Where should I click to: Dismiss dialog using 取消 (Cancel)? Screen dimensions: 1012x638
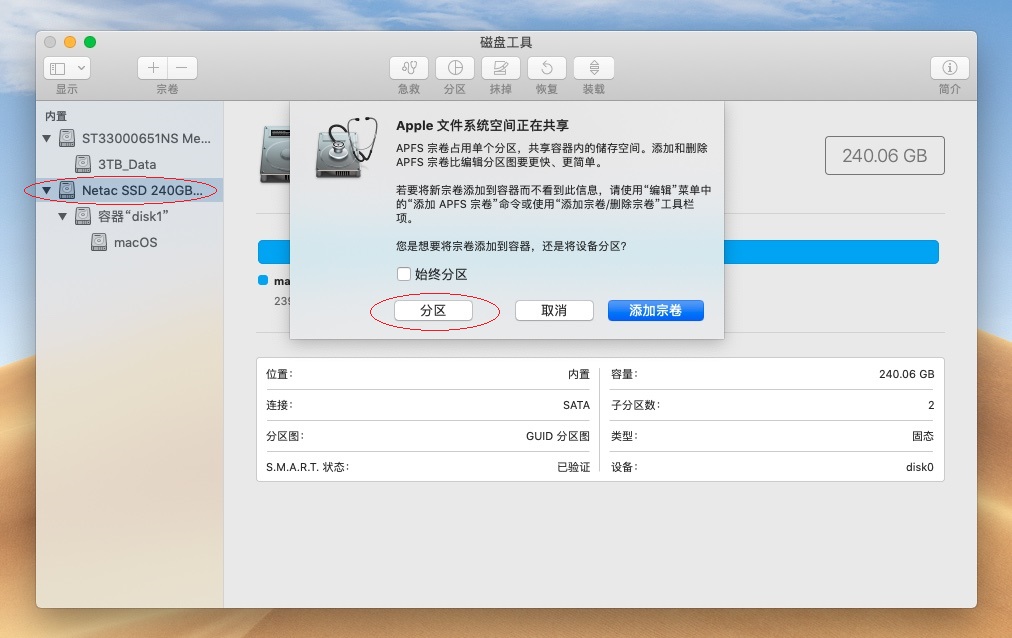click(x=554, y=310)
